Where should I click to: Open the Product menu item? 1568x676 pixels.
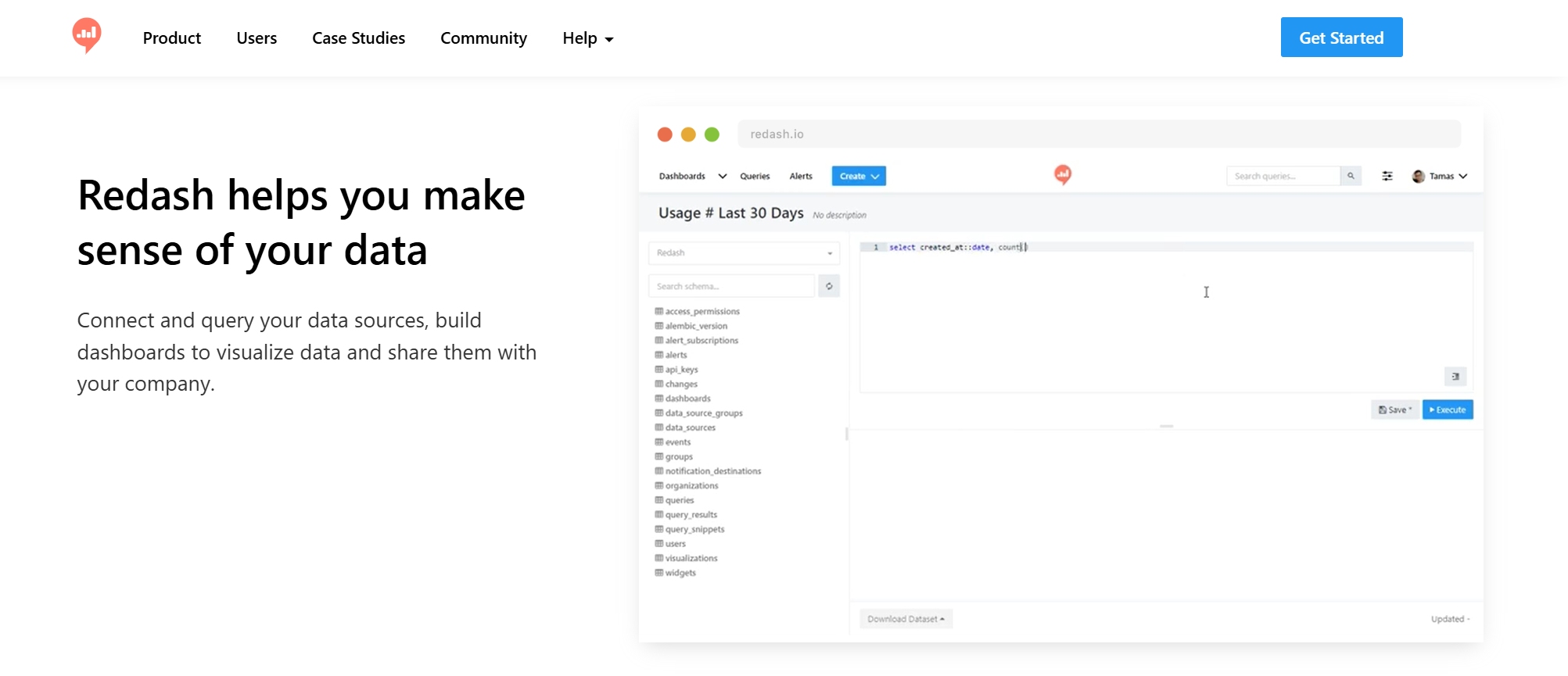171,38
